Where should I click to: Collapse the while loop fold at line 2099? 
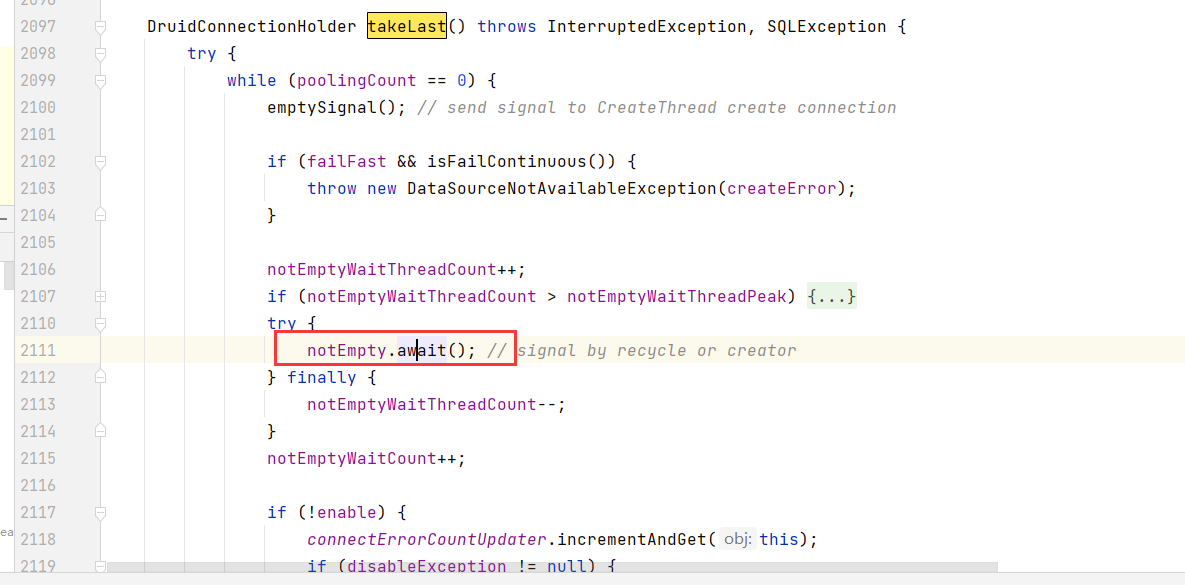point(101,81)
